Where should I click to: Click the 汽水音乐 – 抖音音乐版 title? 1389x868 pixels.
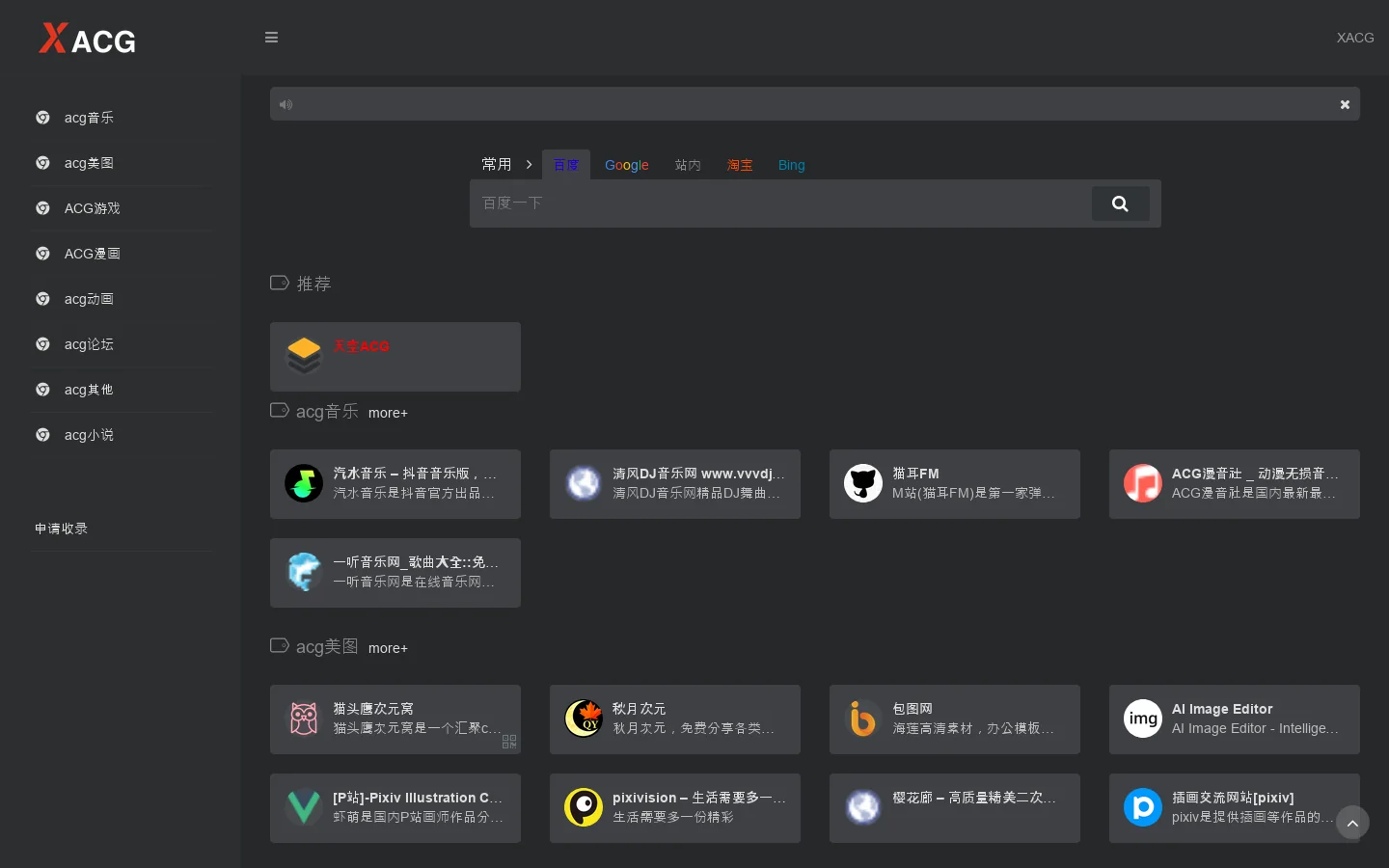coord(415,474)
